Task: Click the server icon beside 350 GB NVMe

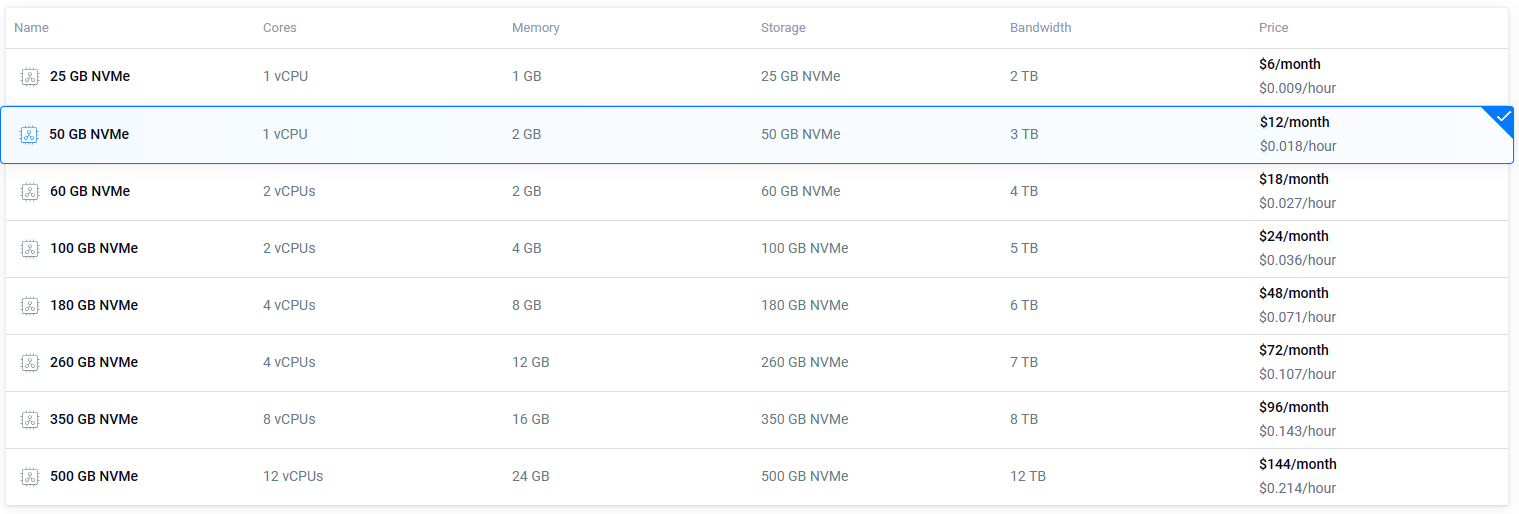Action: click(x=30, y=420)
